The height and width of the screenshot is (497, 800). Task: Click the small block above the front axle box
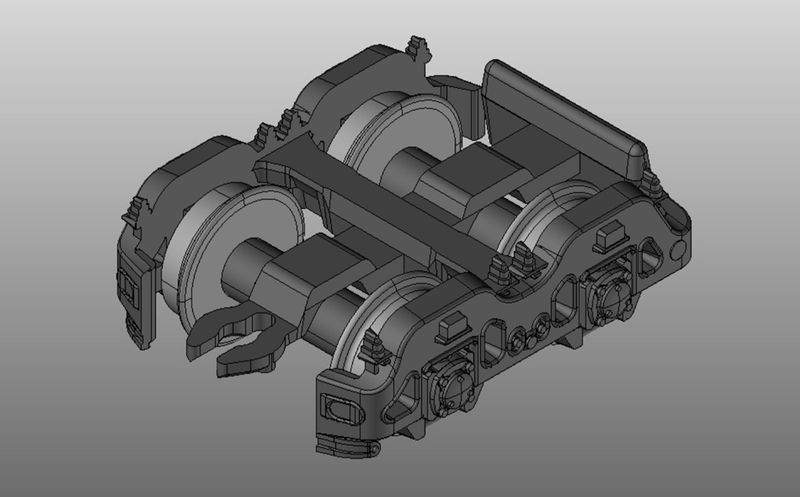451,322
